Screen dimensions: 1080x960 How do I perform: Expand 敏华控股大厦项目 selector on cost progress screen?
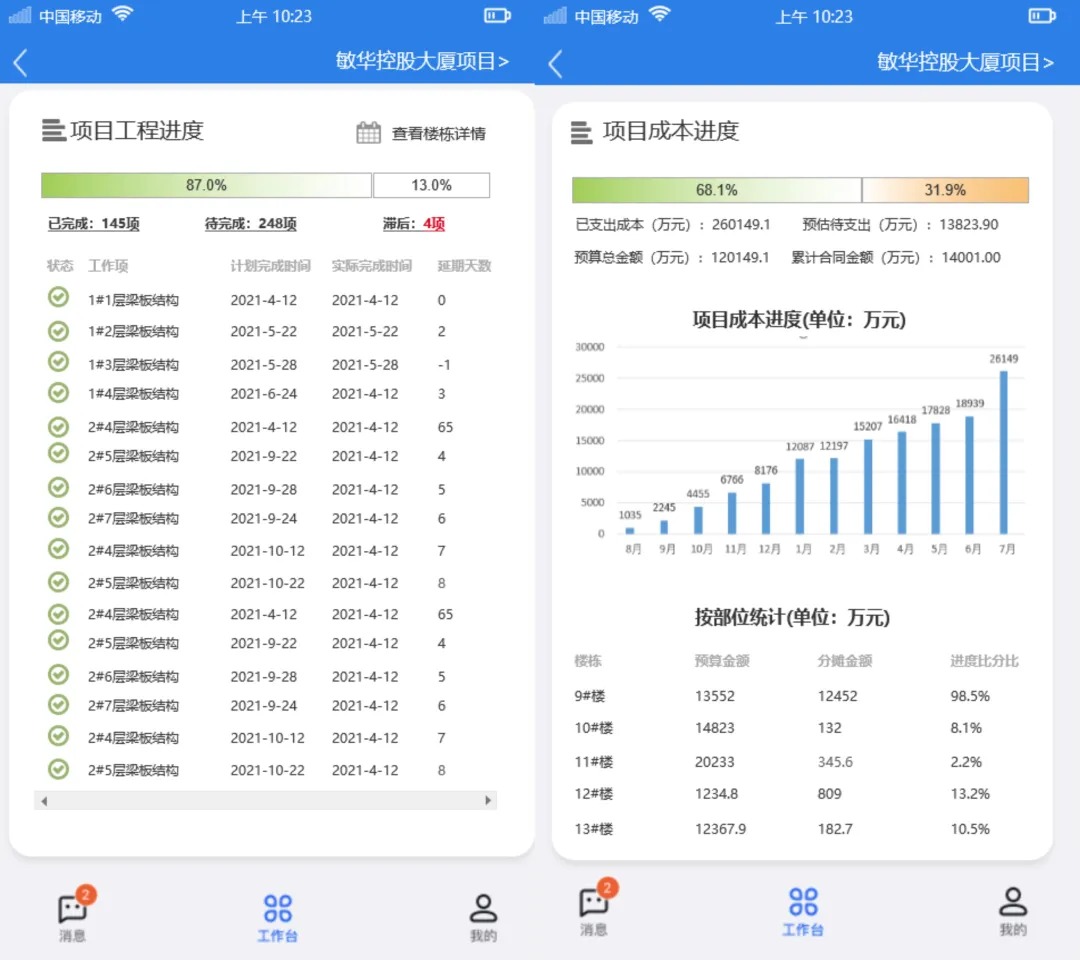click(965, 62)
